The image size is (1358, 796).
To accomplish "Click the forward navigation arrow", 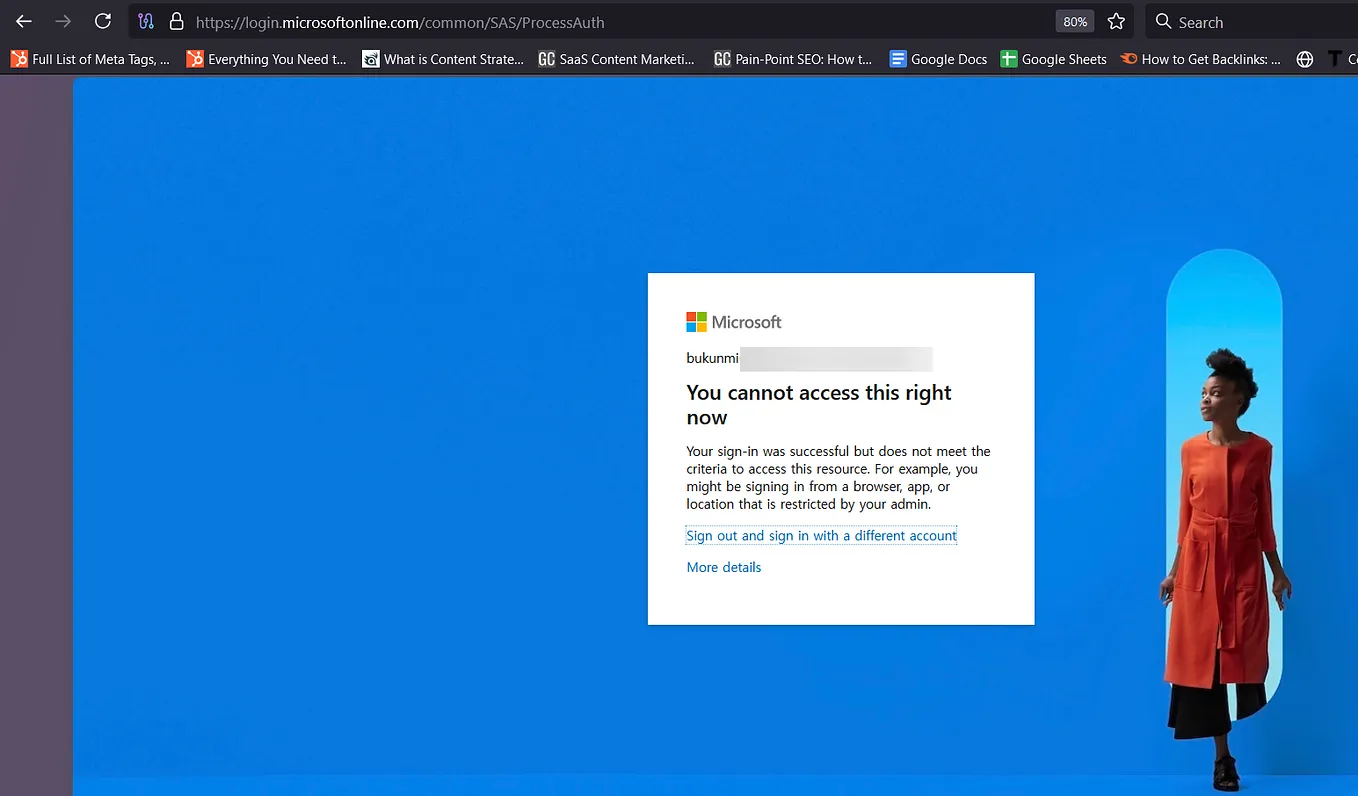I will pyautogui.click(x=62, y=21).
